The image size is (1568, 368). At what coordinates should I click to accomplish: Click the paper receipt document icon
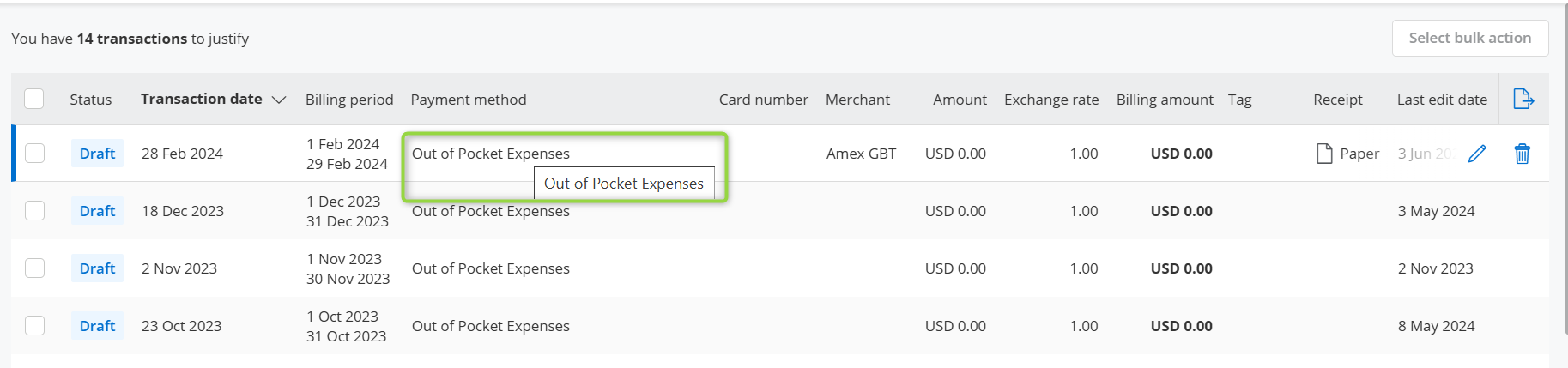tap(1324, 154)
